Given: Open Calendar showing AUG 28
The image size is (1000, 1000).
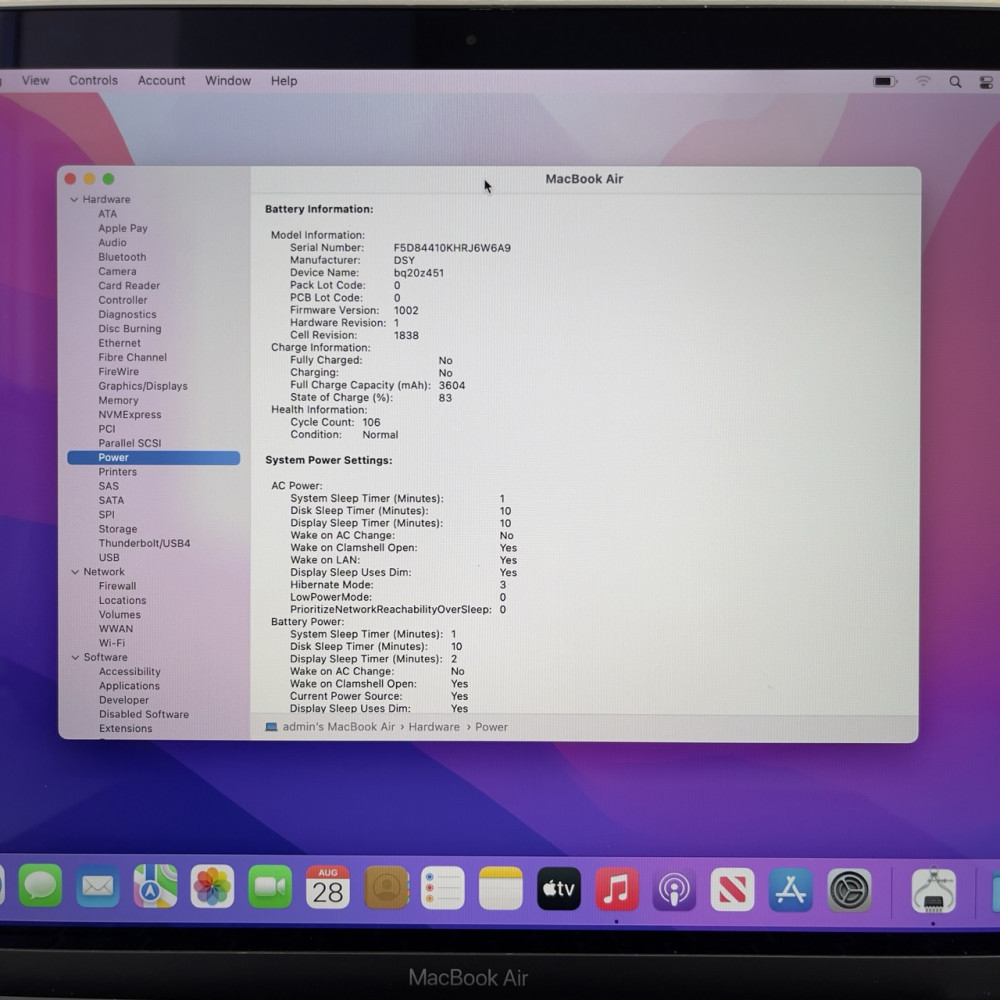Looking at the screenshot, I should [328, 887].
